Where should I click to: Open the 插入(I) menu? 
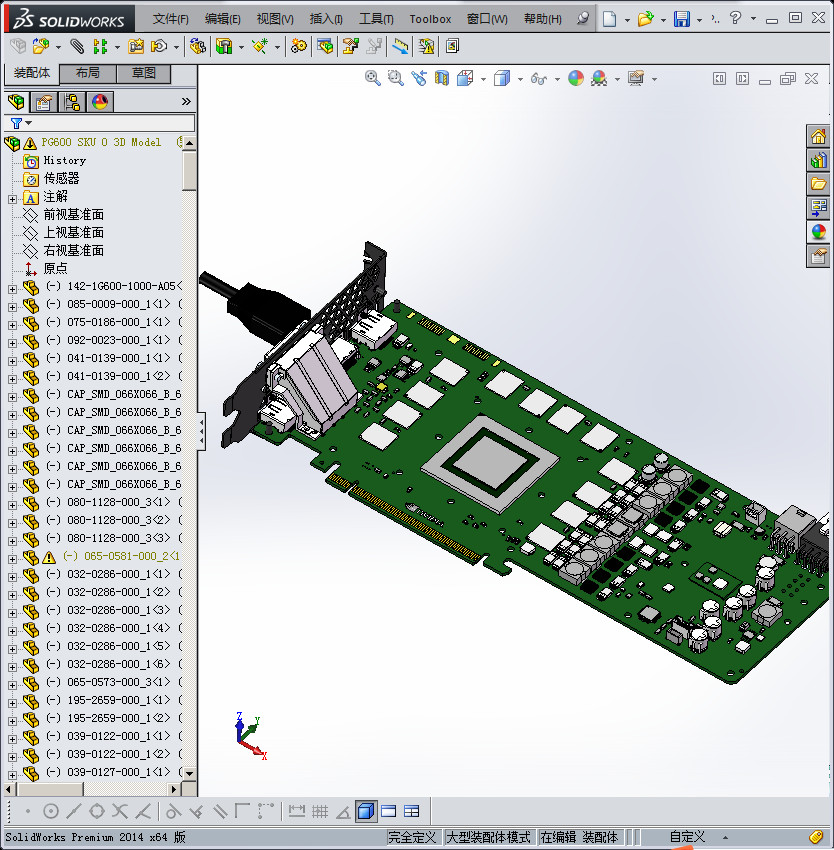click(326, 19)
